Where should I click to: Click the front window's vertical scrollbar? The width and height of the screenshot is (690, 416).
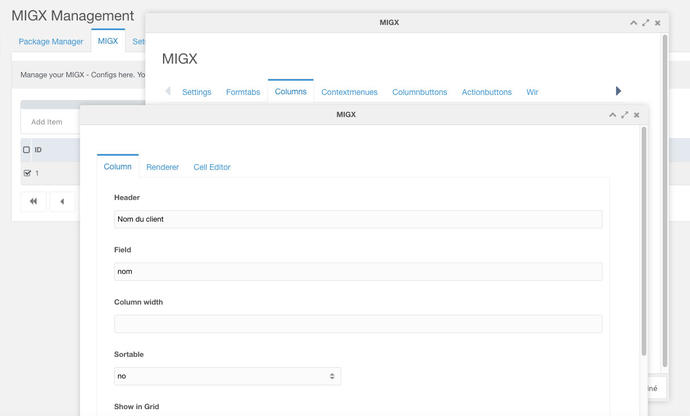(x=644, y=241)
